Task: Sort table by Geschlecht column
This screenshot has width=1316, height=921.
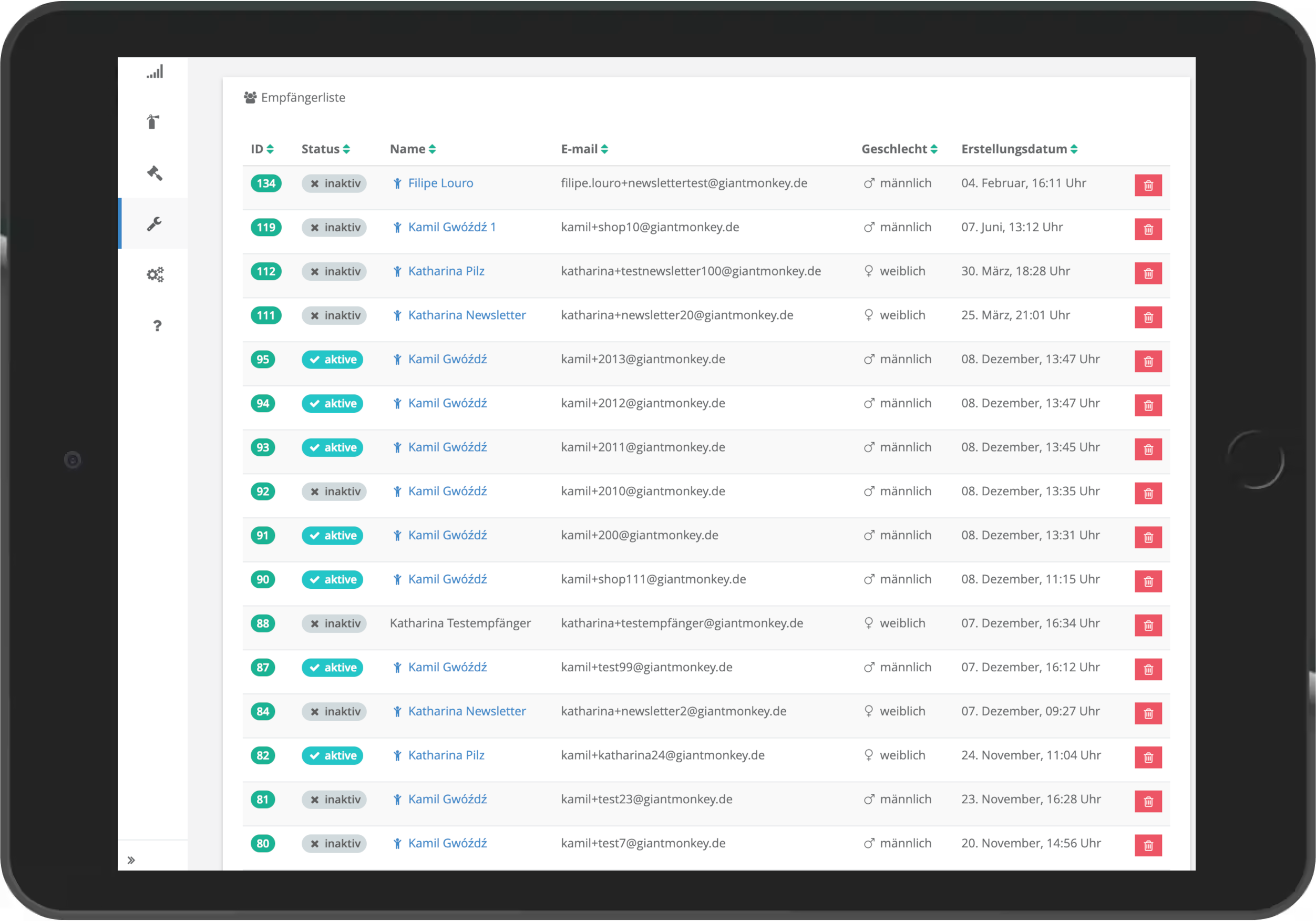Action: click(899, 149)
